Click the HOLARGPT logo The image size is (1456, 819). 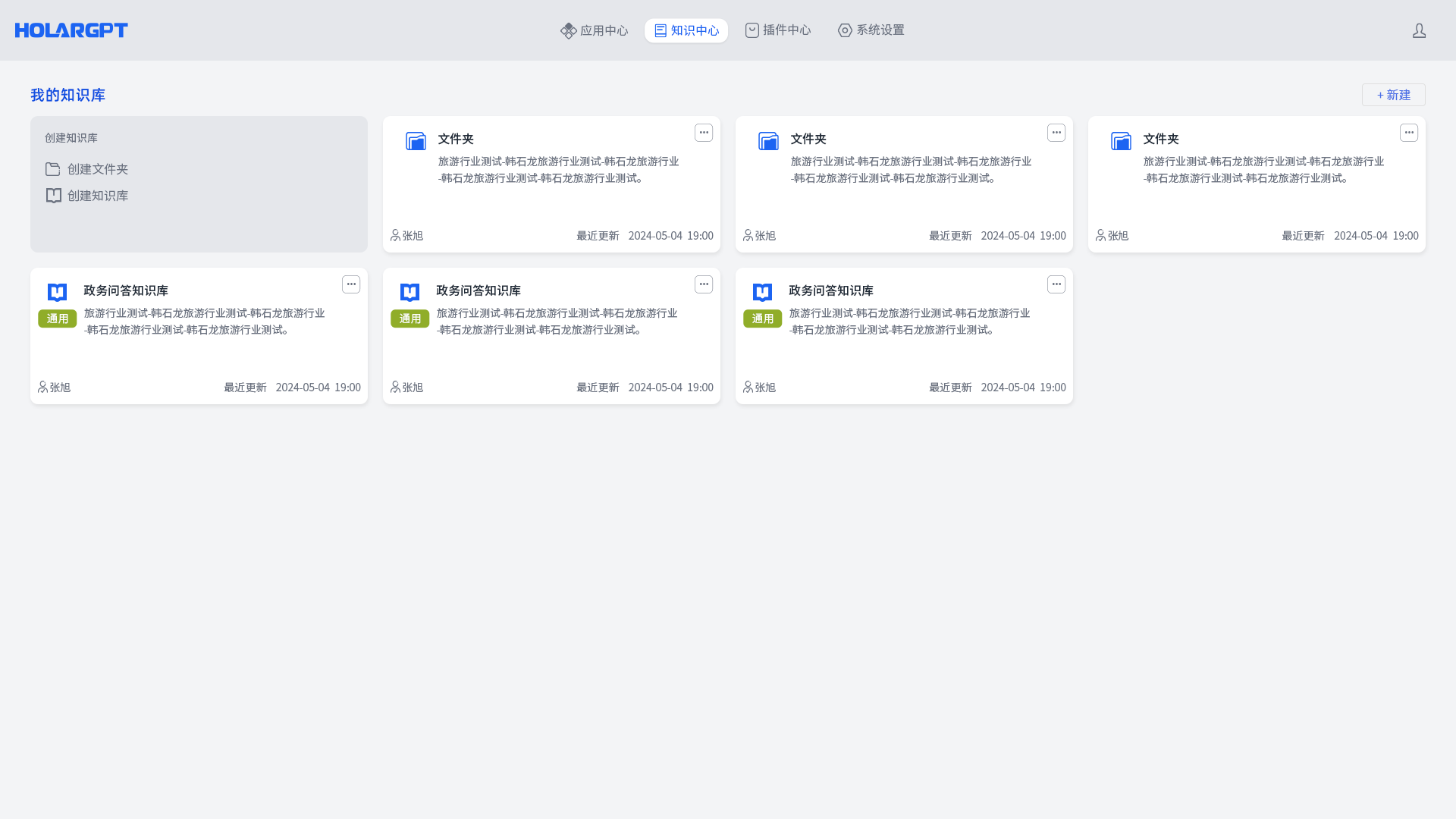(71, 30)
